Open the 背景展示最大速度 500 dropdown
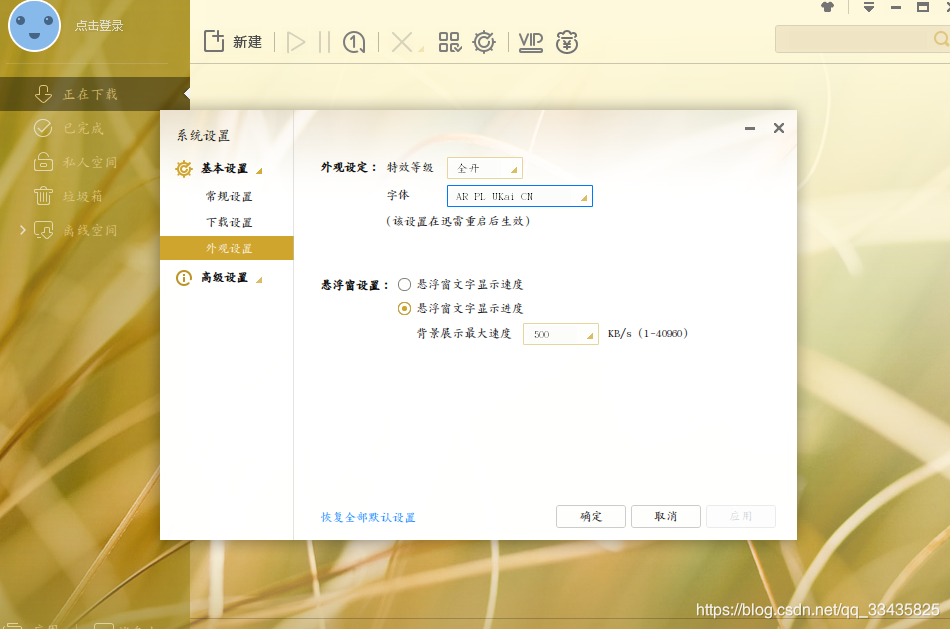The image size is (950, 629). point(560,334)
